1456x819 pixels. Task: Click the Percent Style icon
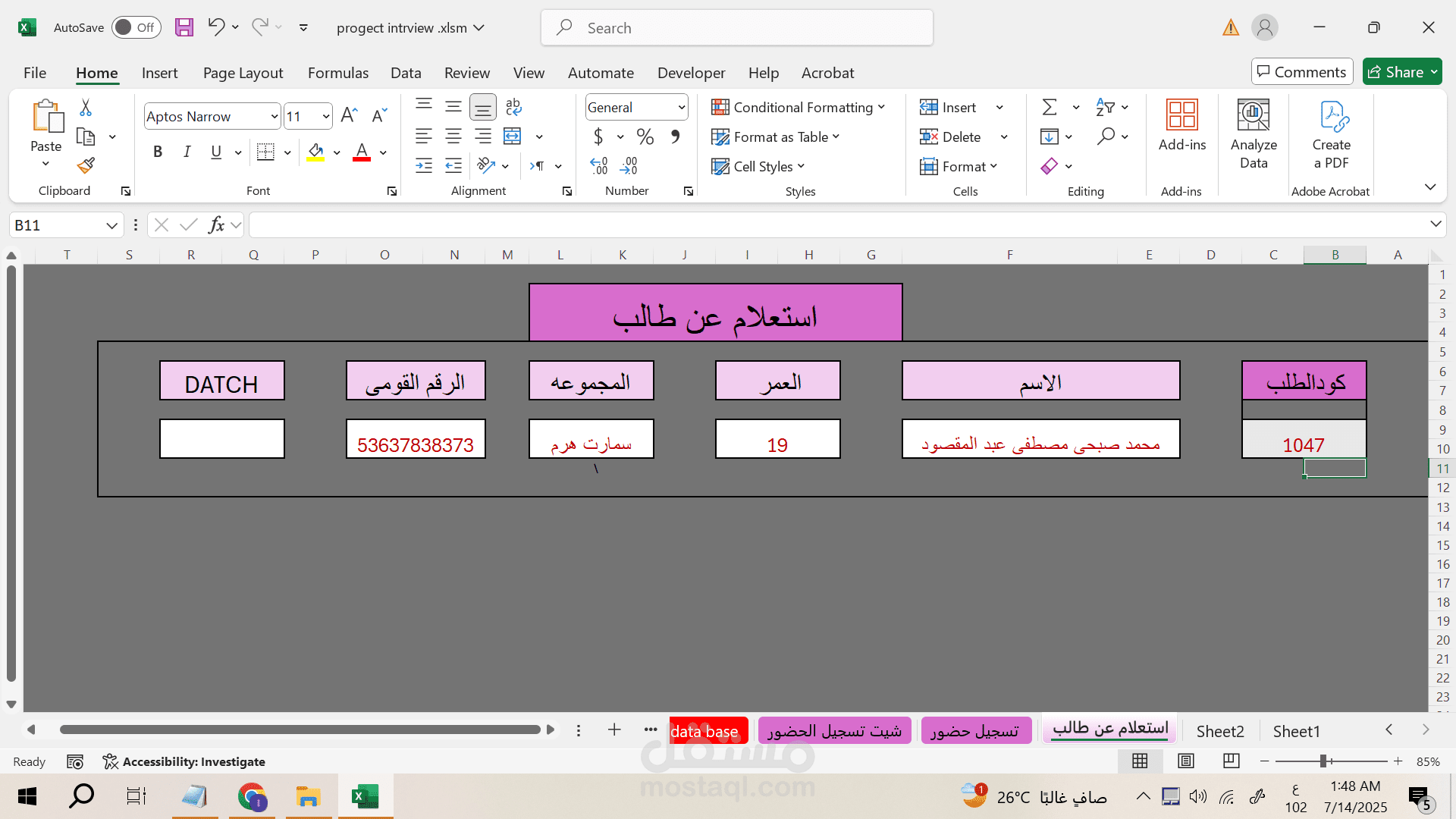click(645, 136)
